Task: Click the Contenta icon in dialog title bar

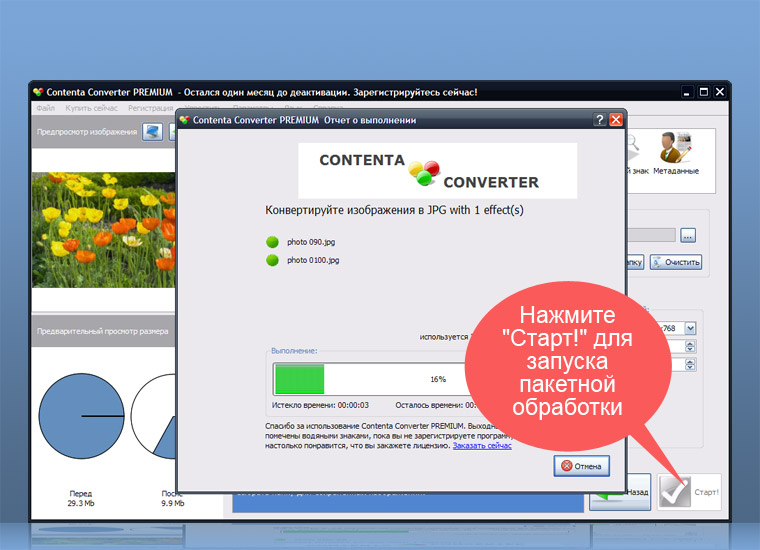Action: [x=185, y=120]
